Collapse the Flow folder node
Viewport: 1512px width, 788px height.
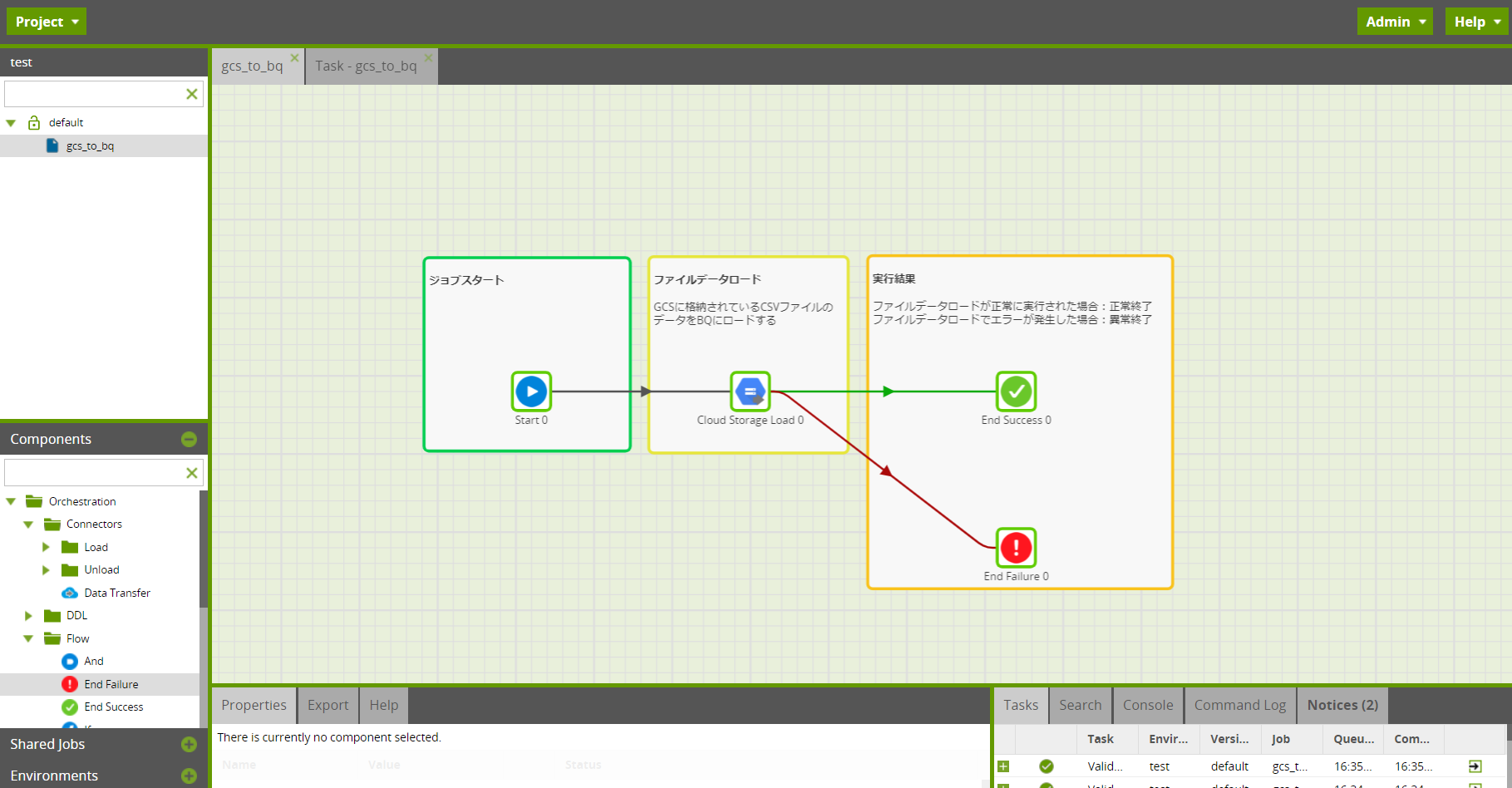pos(28,638)
